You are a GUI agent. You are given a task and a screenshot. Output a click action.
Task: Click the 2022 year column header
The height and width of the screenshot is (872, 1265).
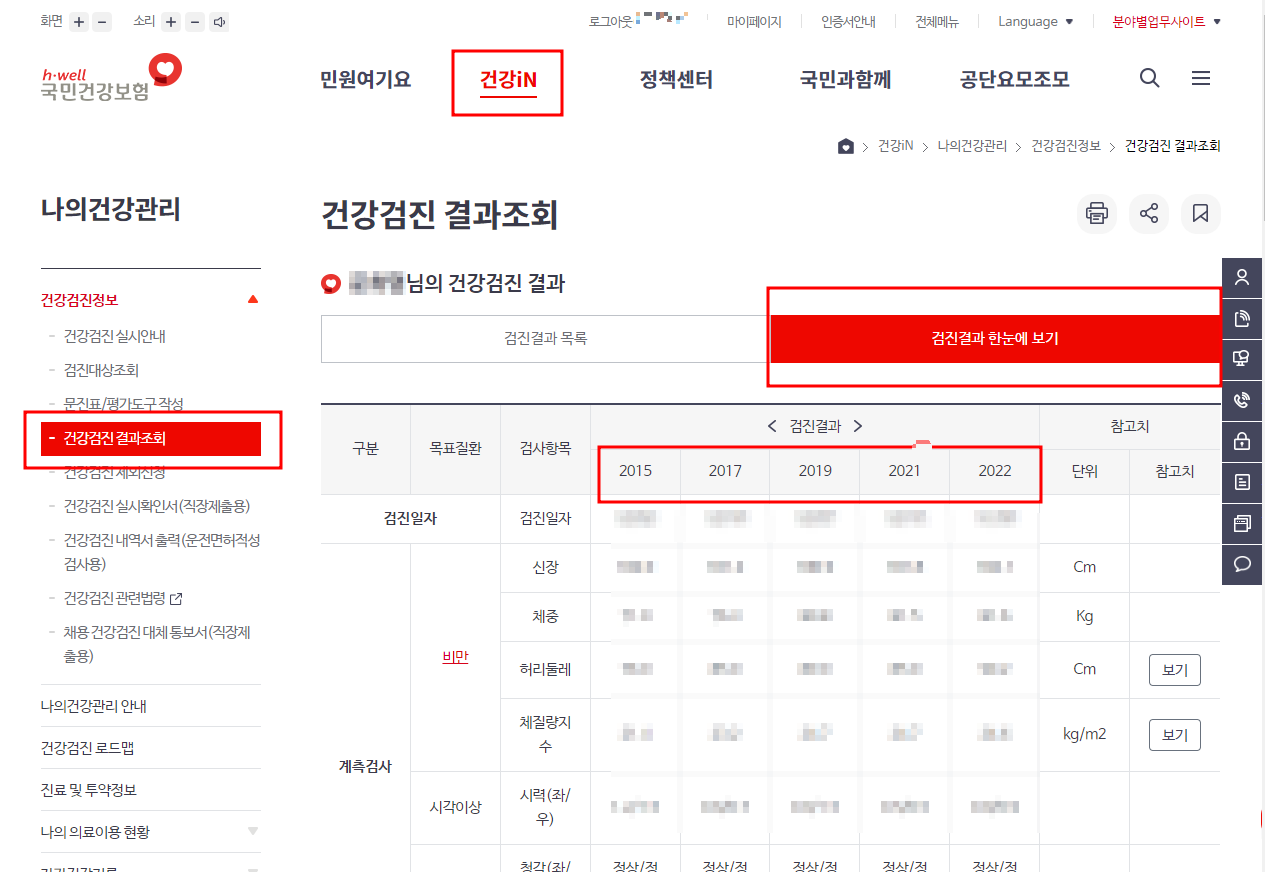[995, 470]
